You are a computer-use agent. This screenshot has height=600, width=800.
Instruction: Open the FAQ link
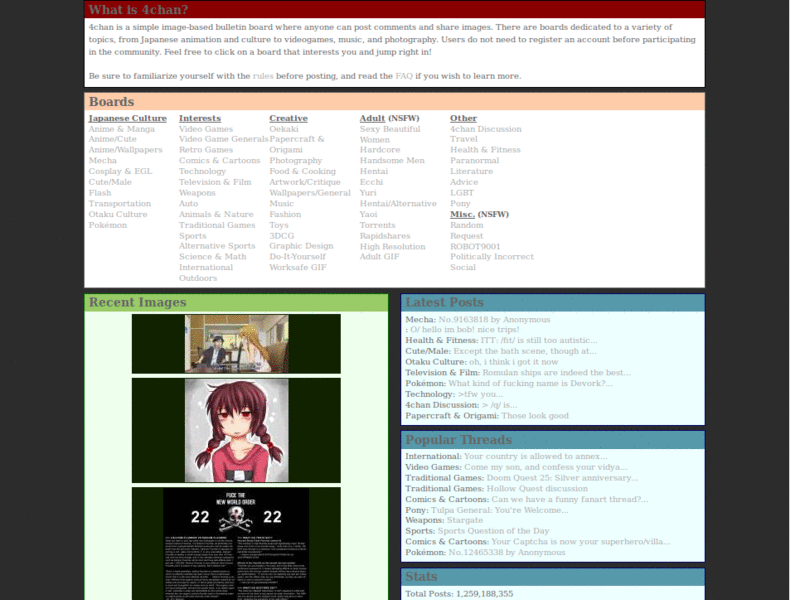pyautogui.click(x=404, y=76)
